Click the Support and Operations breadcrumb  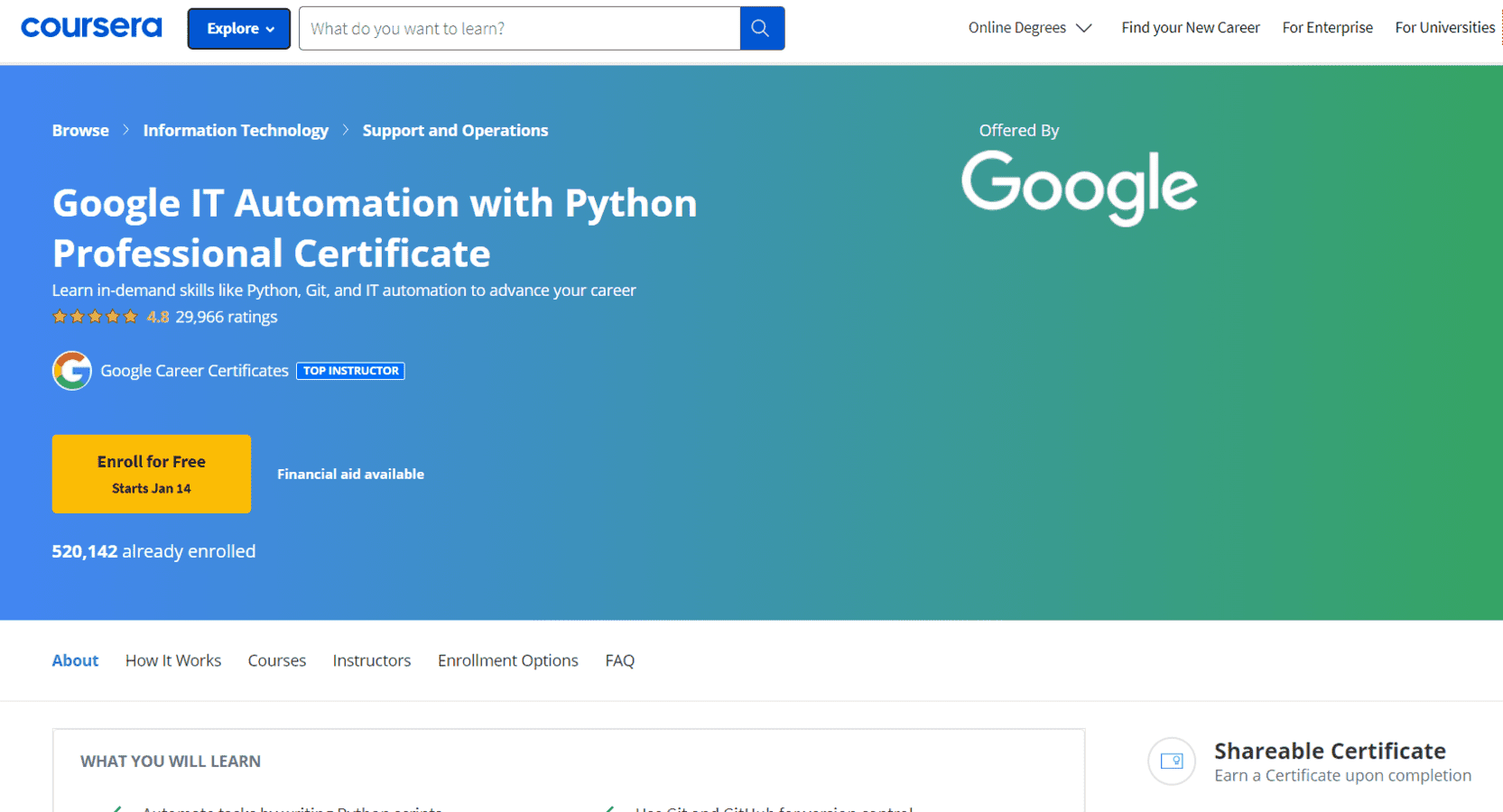(455, 130)
